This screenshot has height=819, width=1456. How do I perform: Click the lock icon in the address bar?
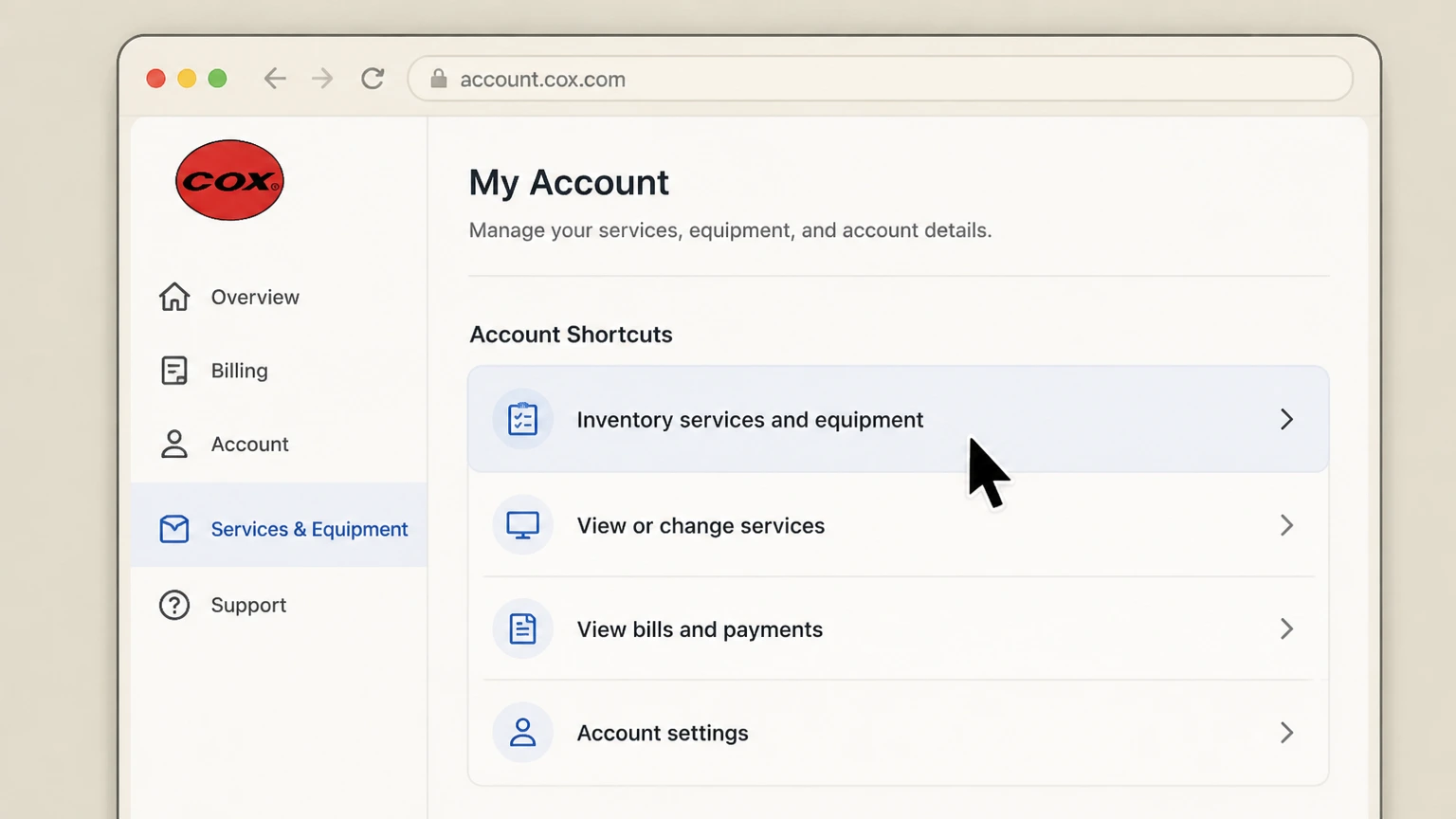tap(439, 79)
